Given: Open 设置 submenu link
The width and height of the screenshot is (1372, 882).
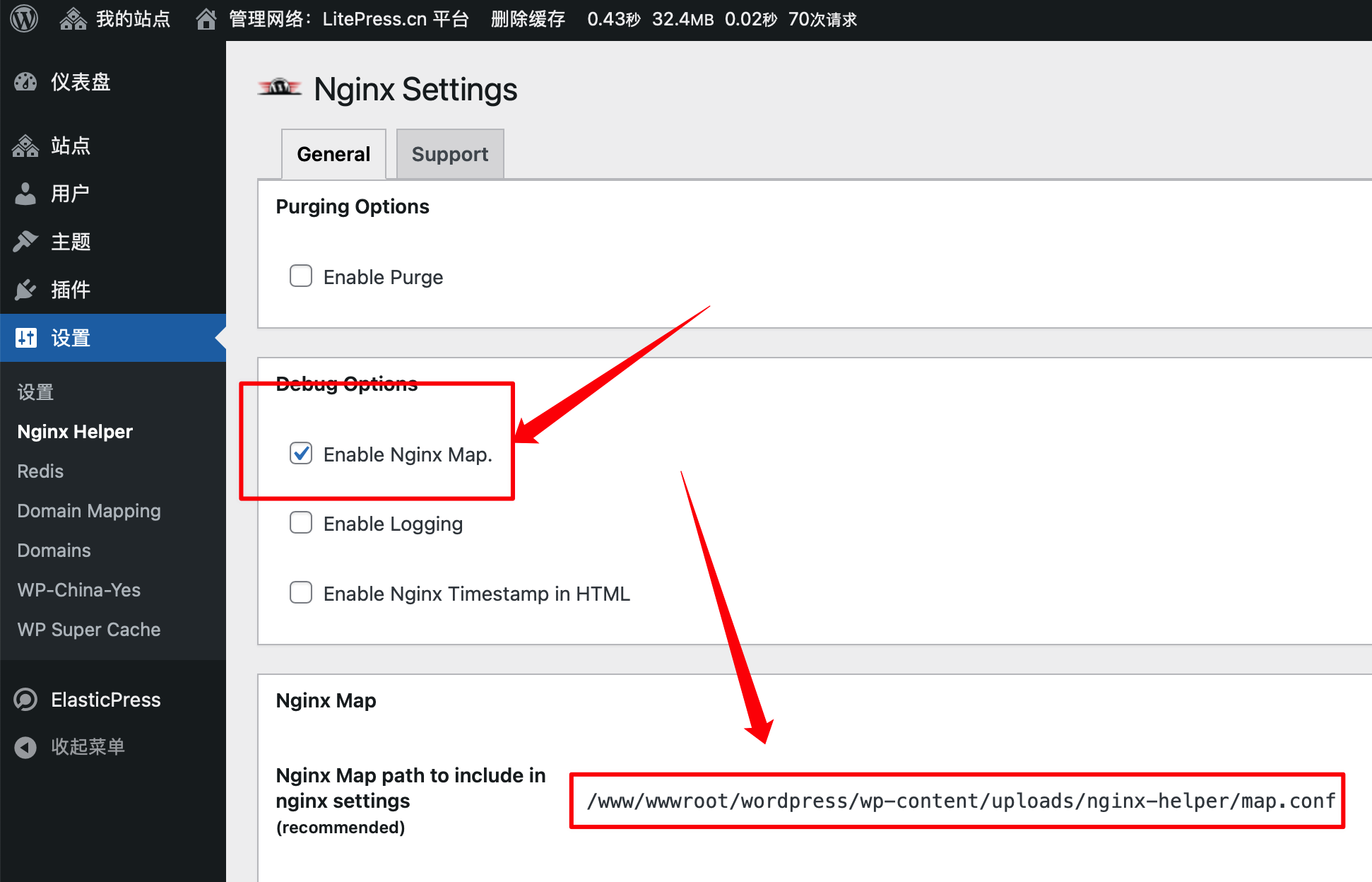Looking at the screenshot, I should click(x=35, y=392).
